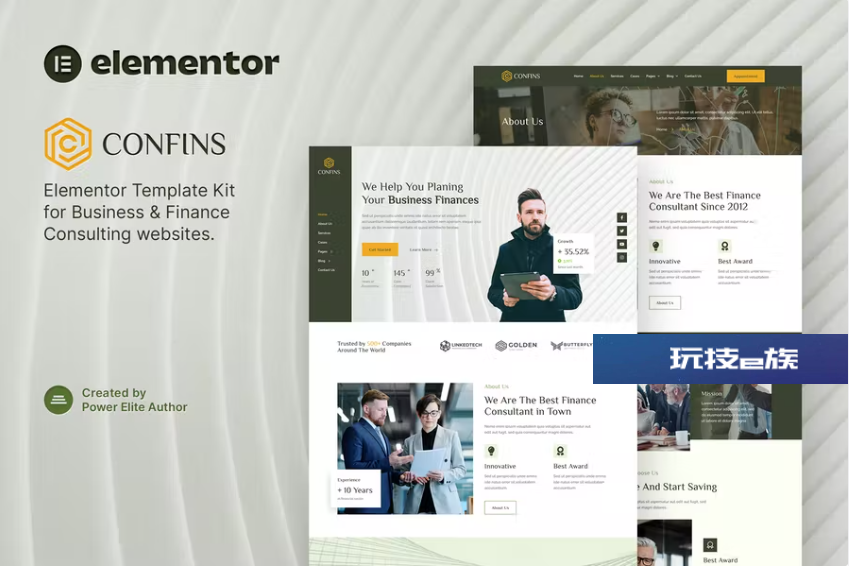Viewport: 849px width, 566px height.
Task: Click Cases in the top navigation bar
Action: click(635, 76)
